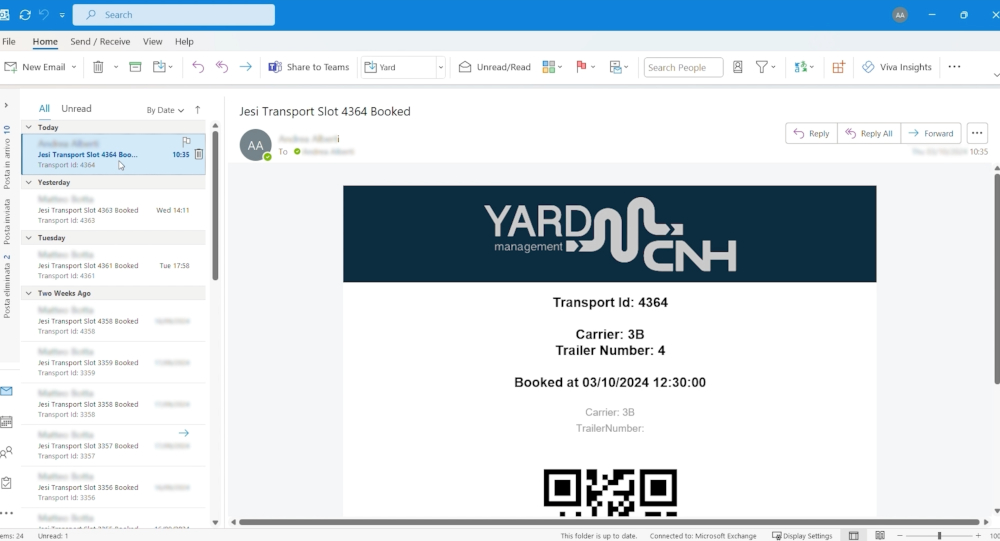The image size is (1000, 541).
Task: Click the Reply All button
Action: (x=868, y=133)
